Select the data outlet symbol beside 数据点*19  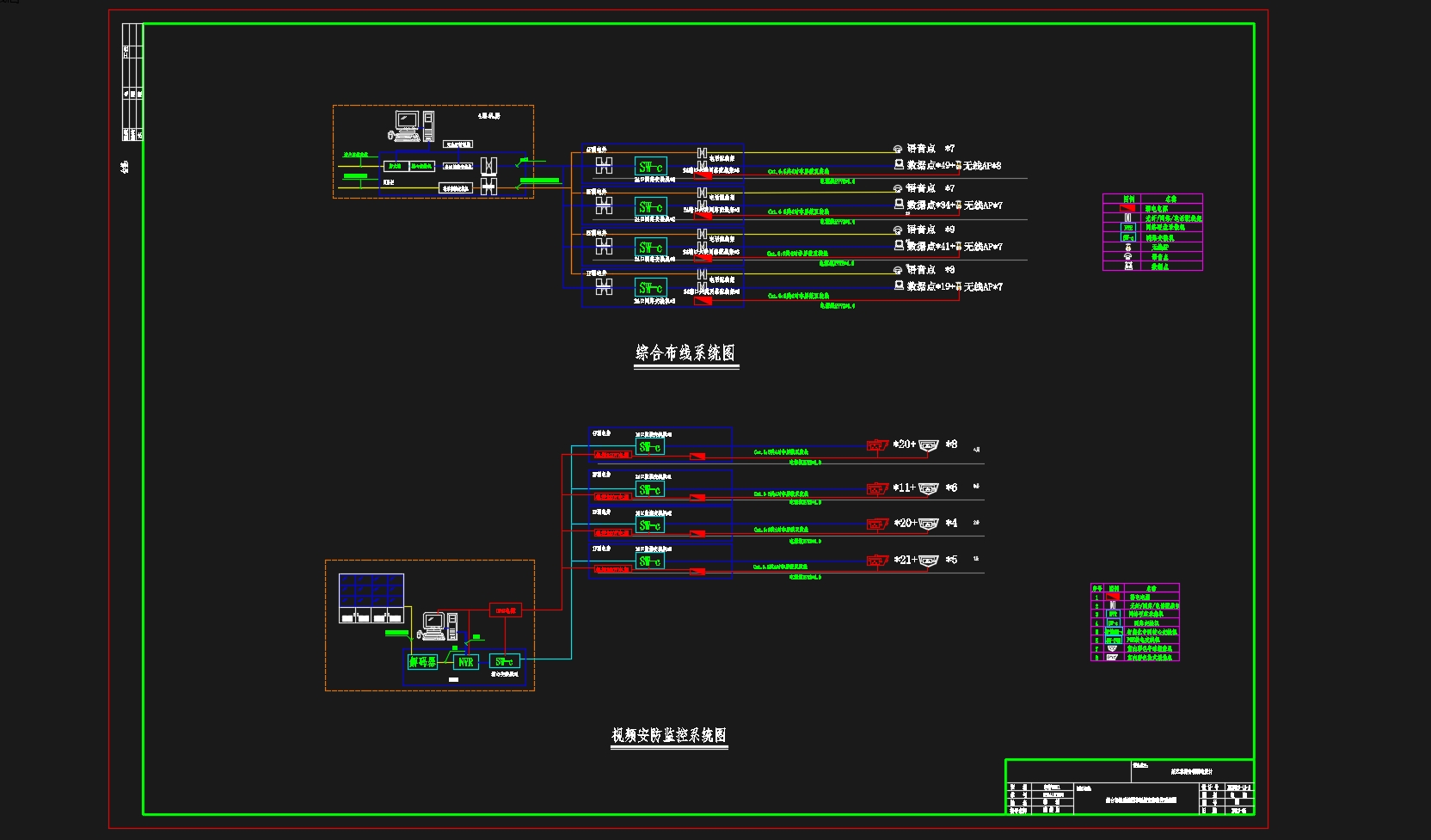click(899, 285)
